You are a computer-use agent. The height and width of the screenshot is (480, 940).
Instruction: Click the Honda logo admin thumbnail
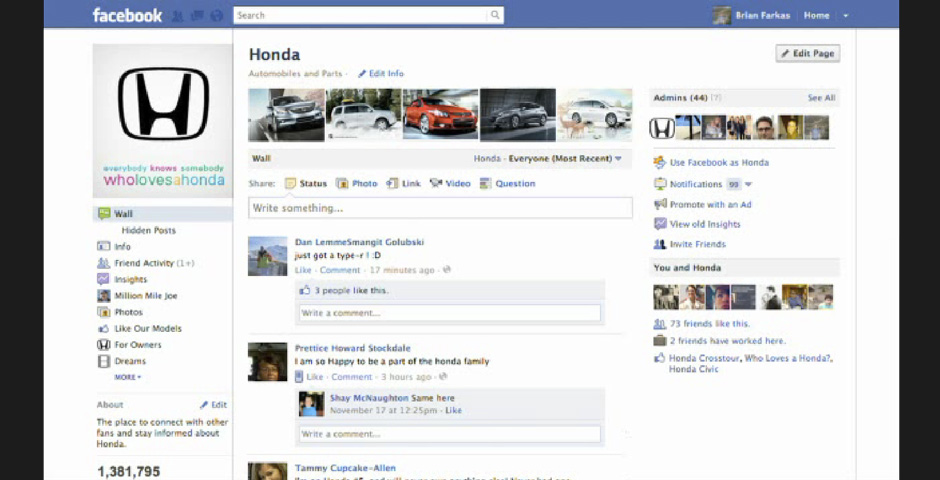coord(662,128)
